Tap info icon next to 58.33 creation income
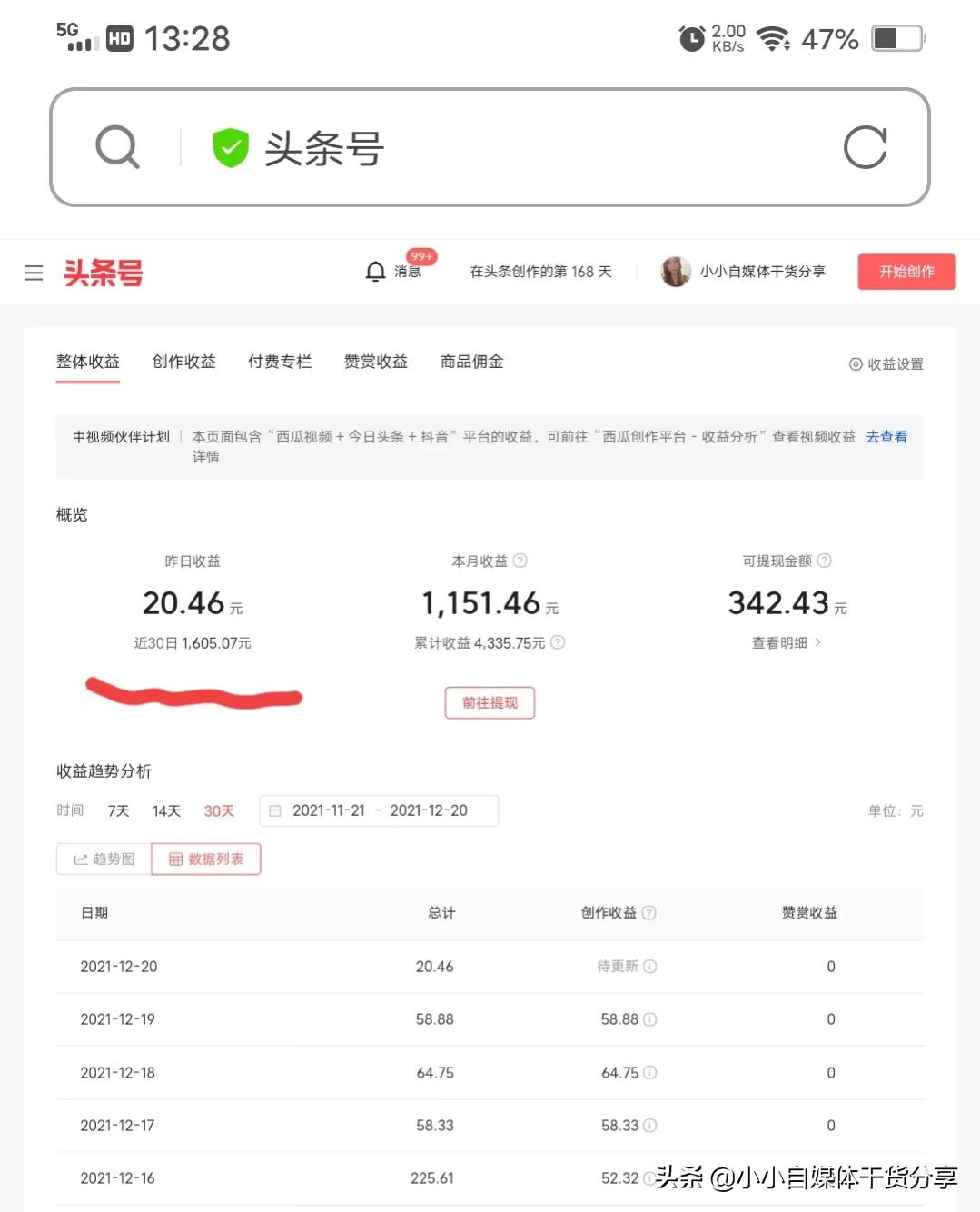980x1212 pixels. [x=650, y=1126]
